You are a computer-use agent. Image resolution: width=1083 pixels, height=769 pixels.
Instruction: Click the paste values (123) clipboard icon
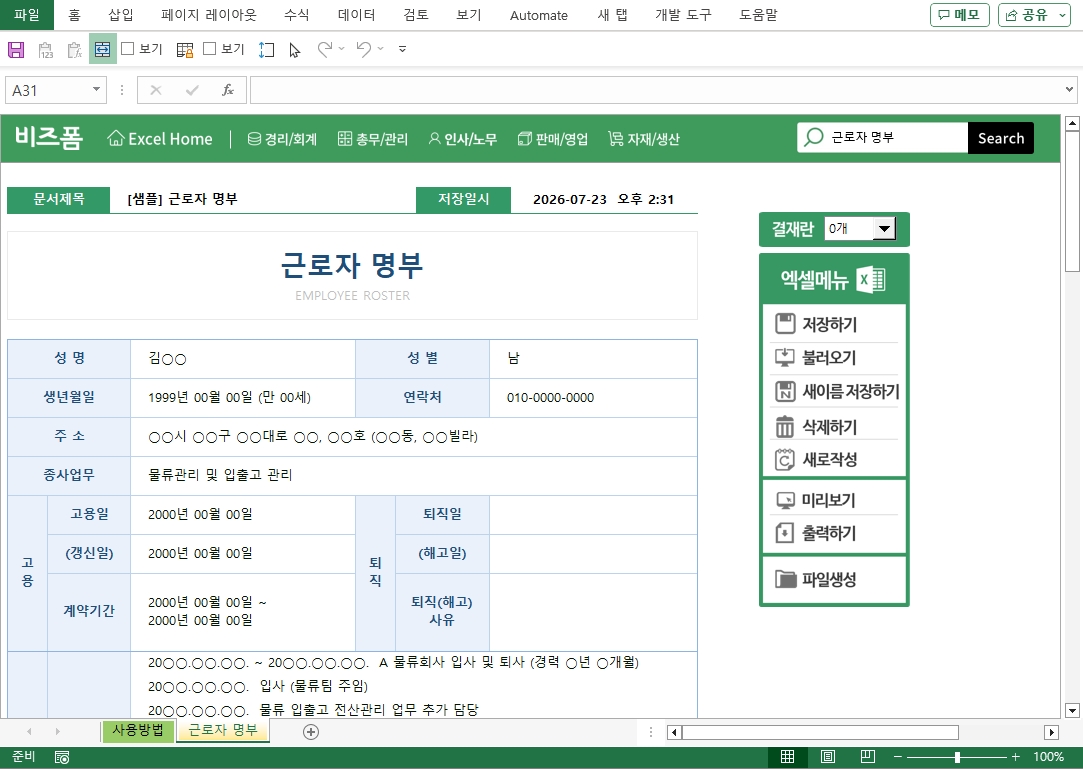[x=46, y=50]
